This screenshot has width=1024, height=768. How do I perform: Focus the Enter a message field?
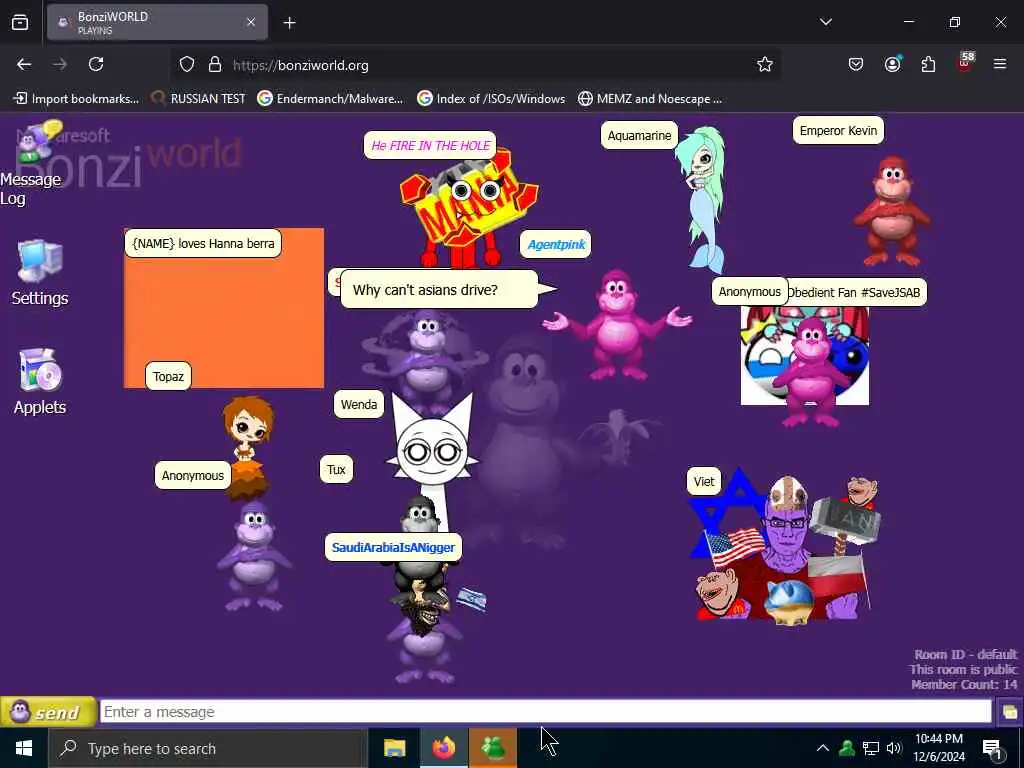pos(545,712)
